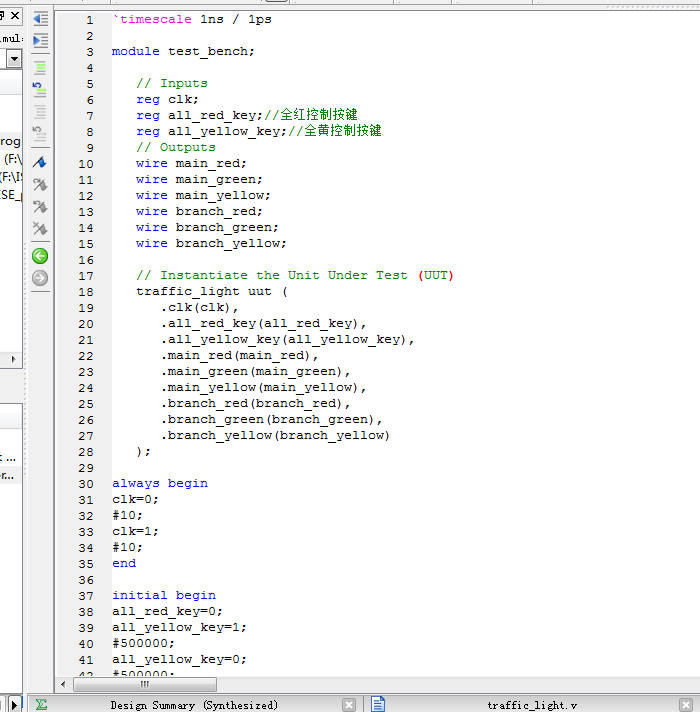The width and height of the screenshot is (700, 712).
Task: Switch to Design Summary (Synthesized) tab
Action: [x=194, y=705]
